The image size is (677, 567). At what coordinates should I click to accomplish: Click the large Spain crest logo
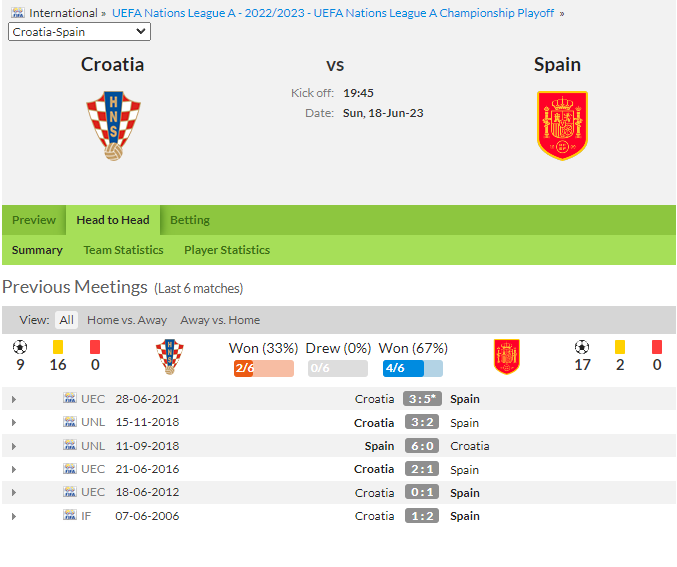pos(562,125)
